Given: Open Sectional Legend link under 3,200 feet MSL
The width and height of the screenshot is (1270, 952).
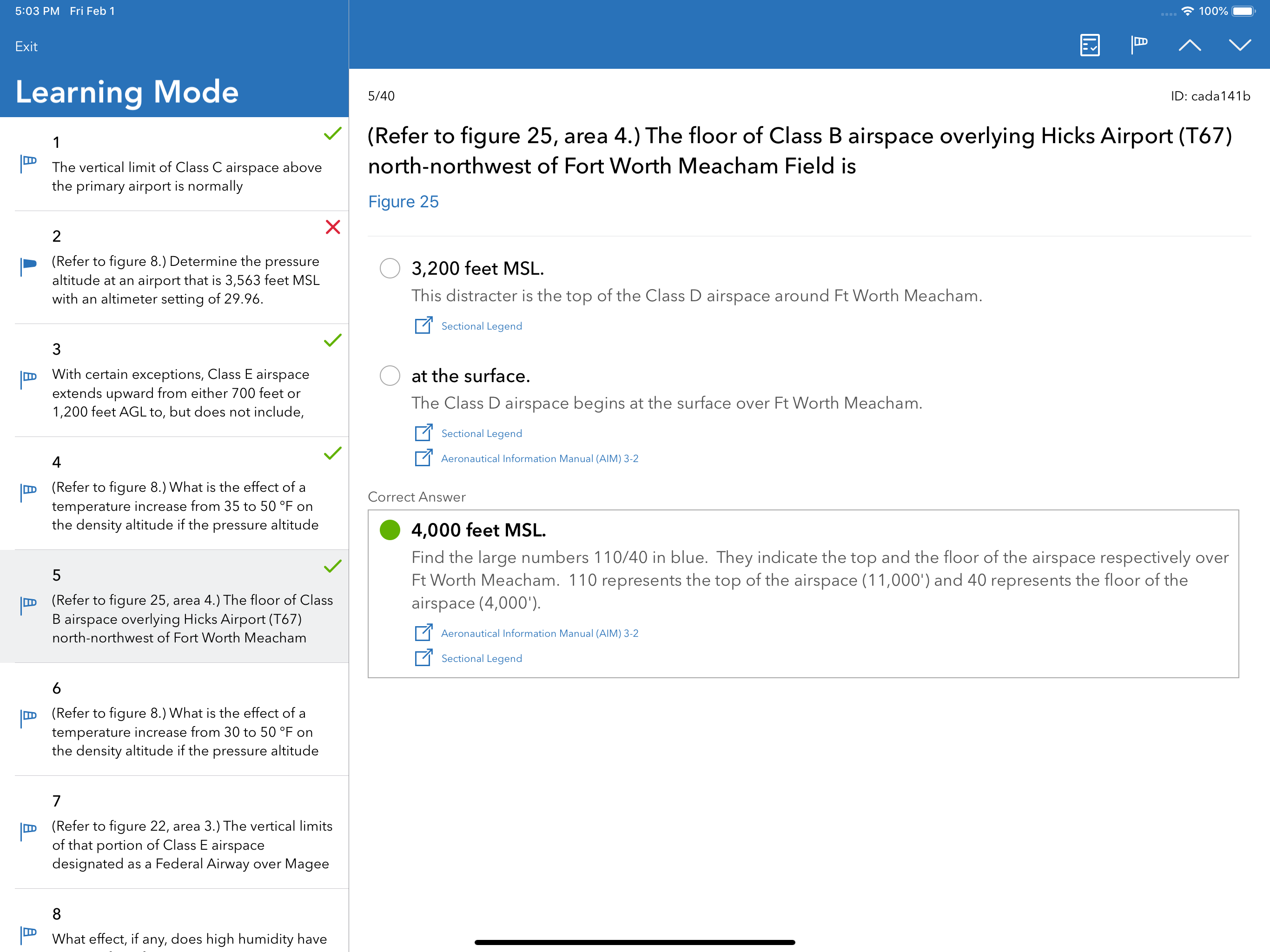Looking at the screenshot, I should point(482,326).
